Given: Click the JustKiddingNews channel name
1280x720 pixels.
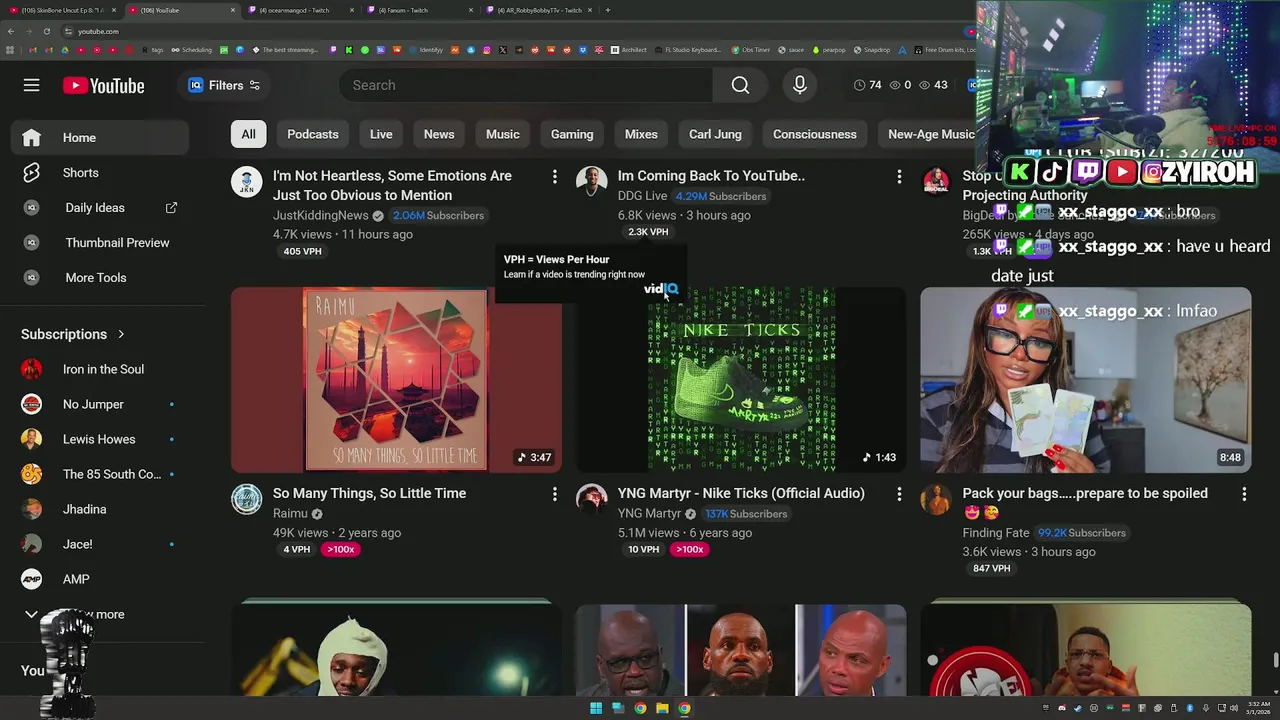Looking at the screenshot, I should (321, 215).
